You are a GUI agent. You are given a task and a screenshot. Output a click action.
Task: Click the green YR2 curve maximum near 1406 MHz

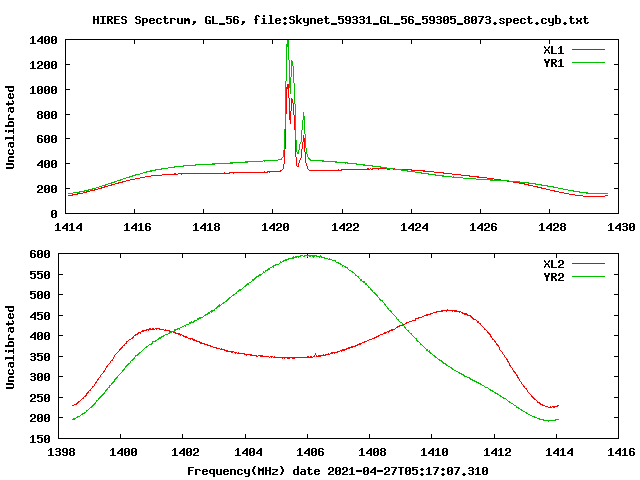(x=309, y=256)
